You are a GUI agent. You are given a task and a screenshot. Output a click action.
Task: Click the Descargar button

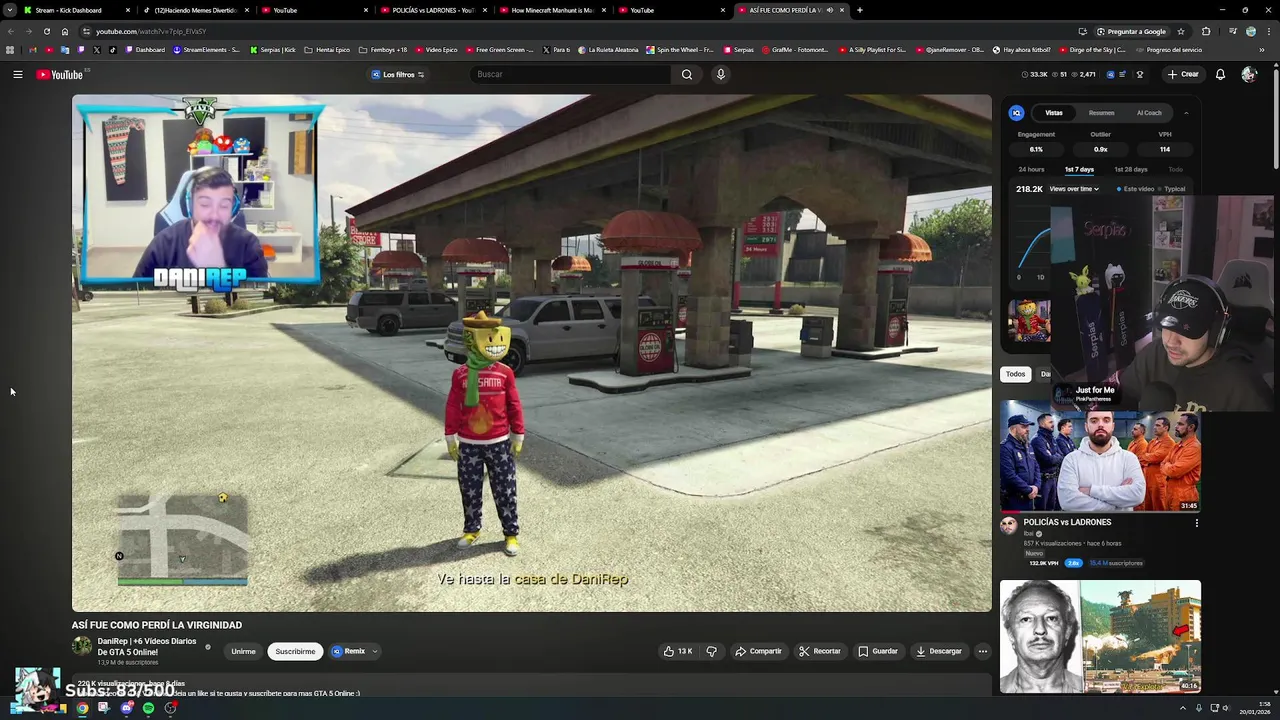point(938,651)
